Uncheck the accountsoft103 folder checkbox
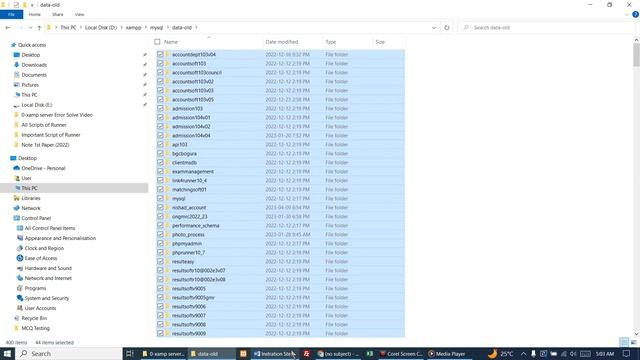640x360 pixels. click(160, 63)
